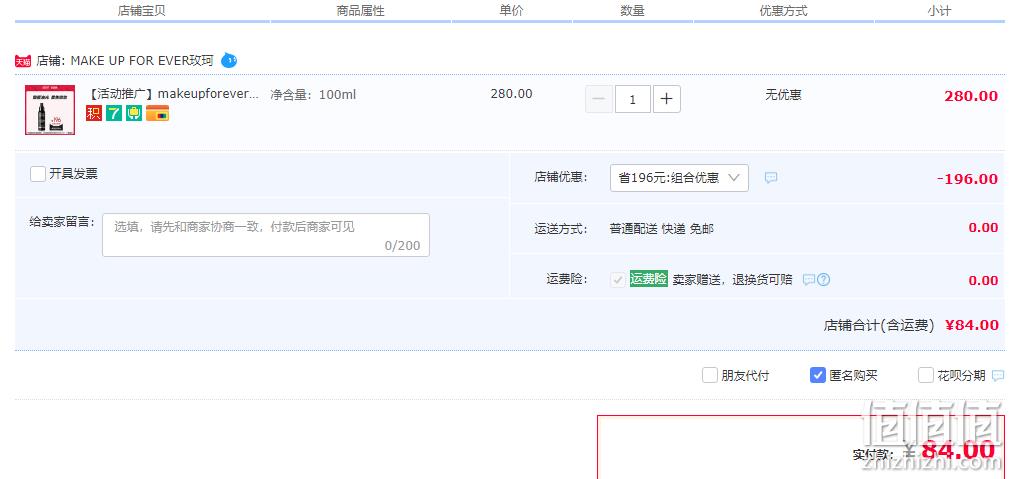Click the red 280.00 subtotal amount
Viewport: 1011px width, 479px height.
971,96
